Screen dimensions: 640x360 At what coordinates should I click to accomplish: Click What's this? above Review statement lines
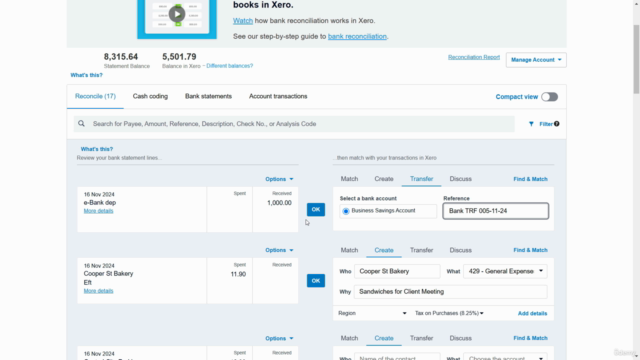coord(97,149)
